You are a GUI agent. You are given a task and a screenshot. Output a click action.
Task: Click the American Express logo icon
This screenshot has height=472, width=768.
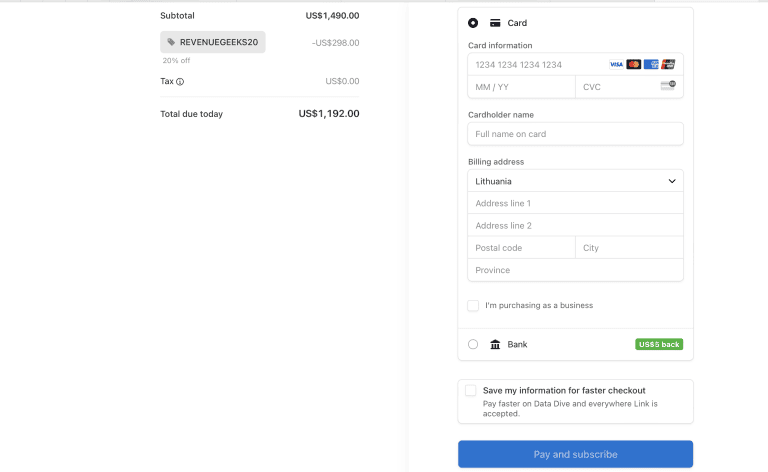click(x=651, y=64)
